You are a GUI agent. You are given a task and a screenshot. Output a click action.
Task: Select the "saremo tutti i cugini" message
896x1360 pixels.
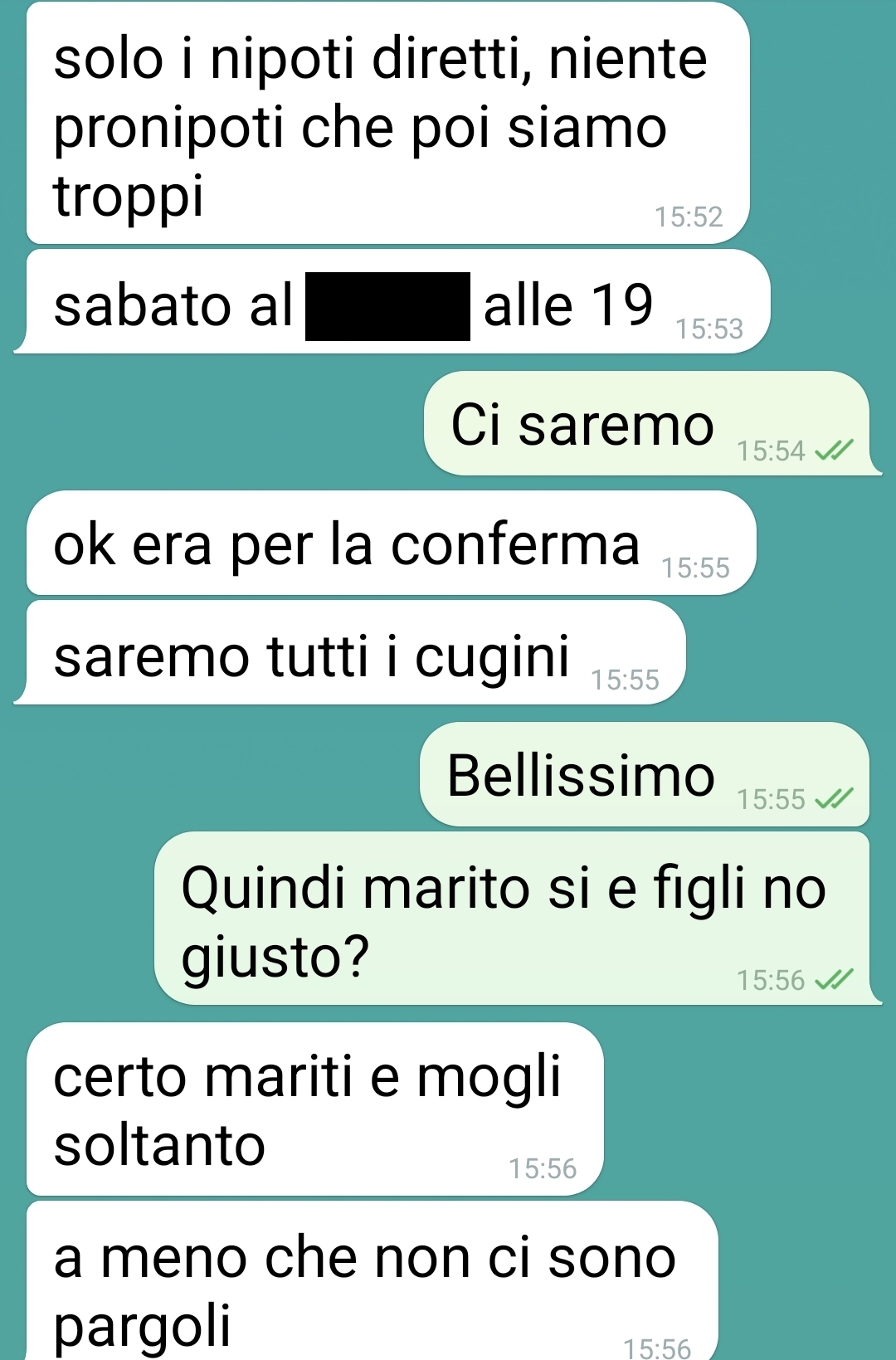[x=349, y=652]
